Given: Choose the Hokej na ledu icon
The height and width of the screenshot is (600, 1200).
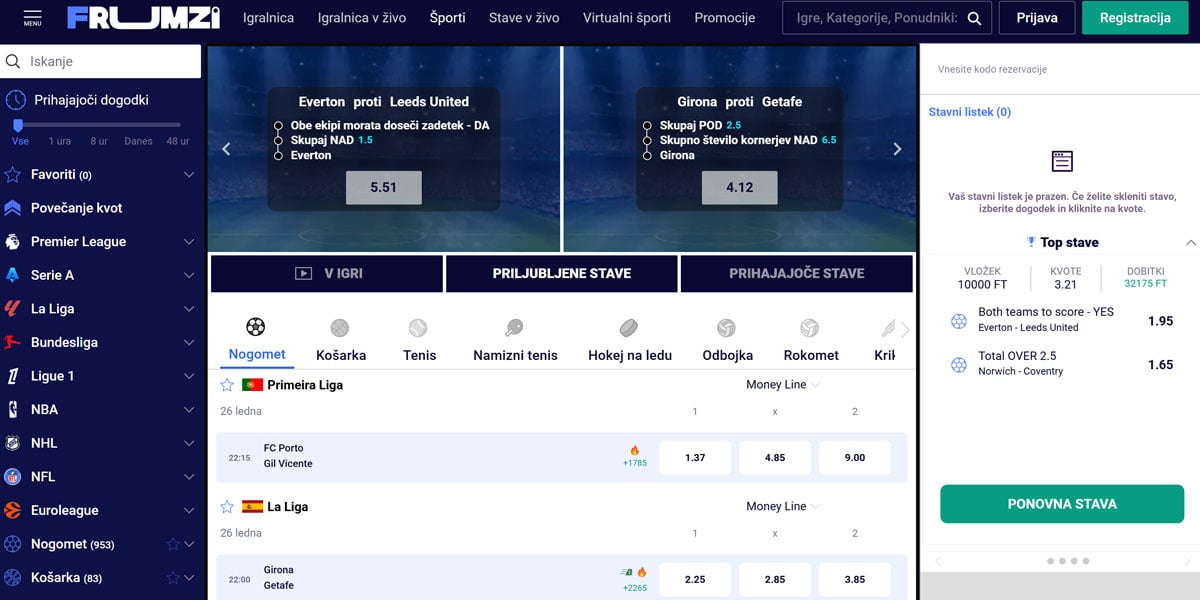Looking at the screenshot, I should pyautogui.click(x=629, y=328).
